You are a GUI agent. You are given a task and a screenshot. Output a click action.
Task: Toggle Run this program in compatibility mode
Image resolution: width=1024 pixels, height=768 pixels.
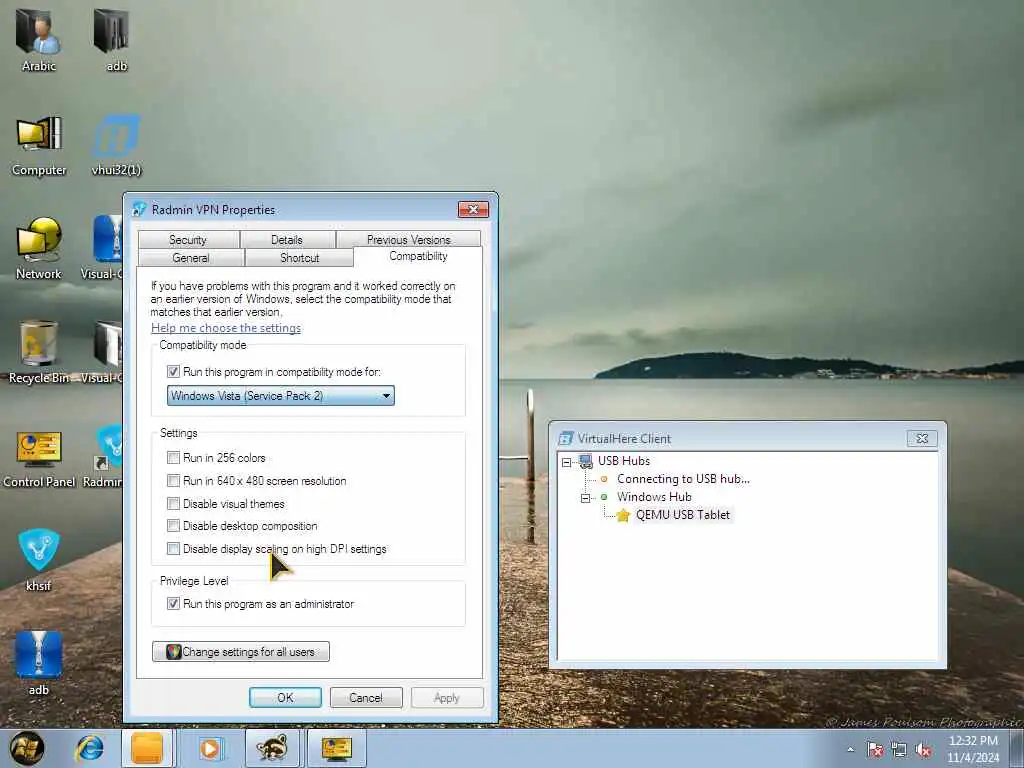click(x=173, y=372)
